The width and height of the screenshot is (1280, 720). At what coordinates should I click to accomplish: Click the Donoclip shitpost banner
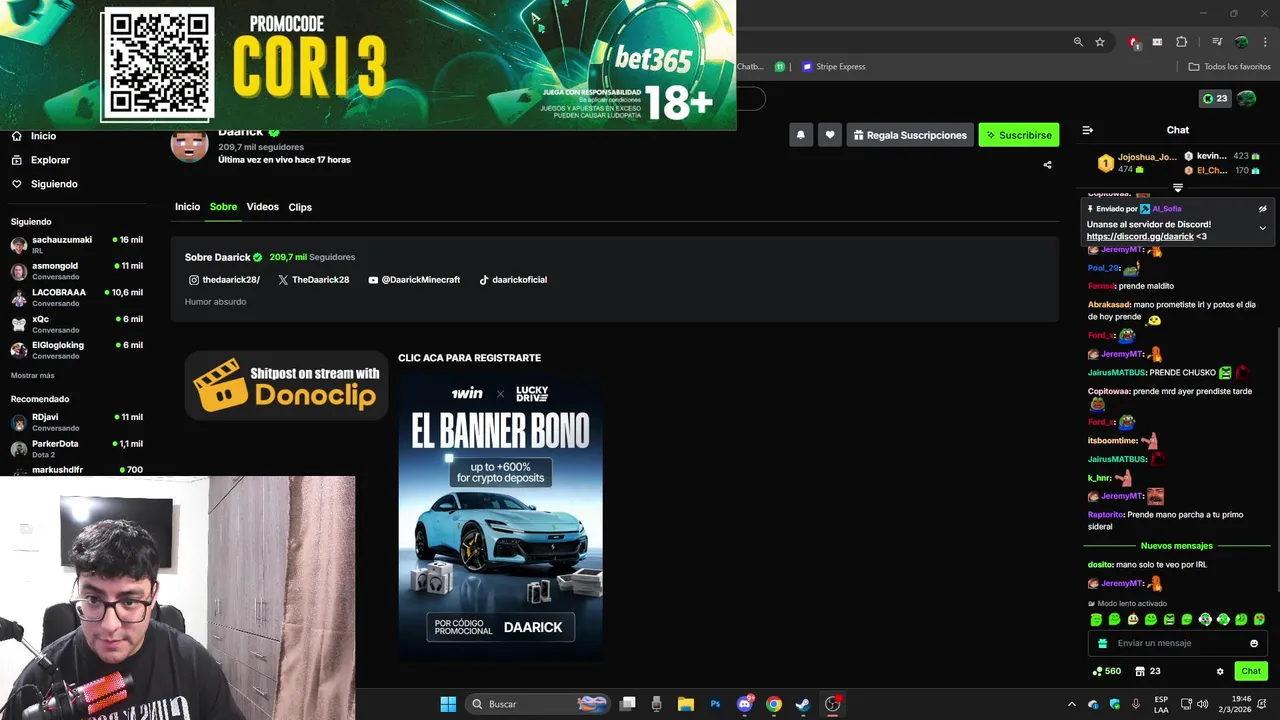click(x=286, y=385)
